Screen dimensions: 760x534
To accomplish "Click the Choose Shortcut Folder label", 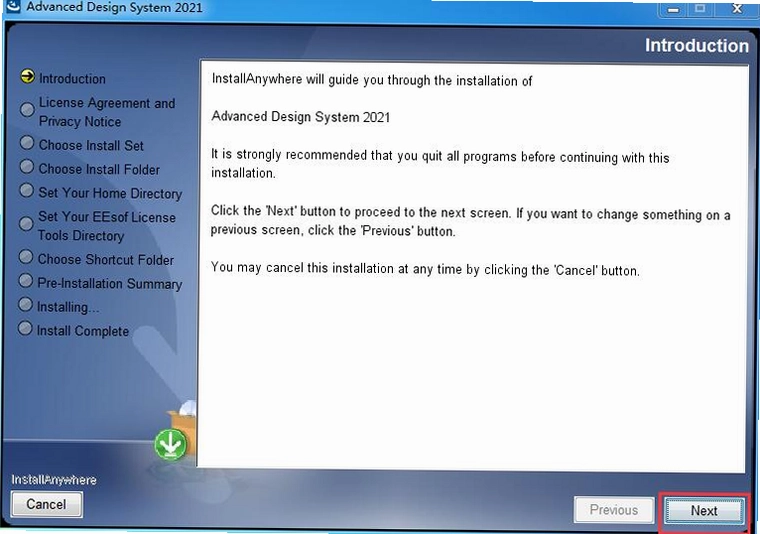I will coord(106,259).
